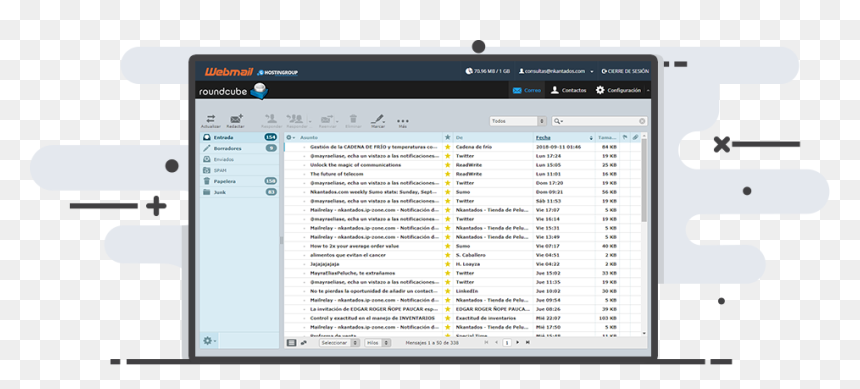Image resolution: width=860 pixels, height=389 pixels.
Task: Click CIERRE DE SESIÓN logout link
Action: 625,71
